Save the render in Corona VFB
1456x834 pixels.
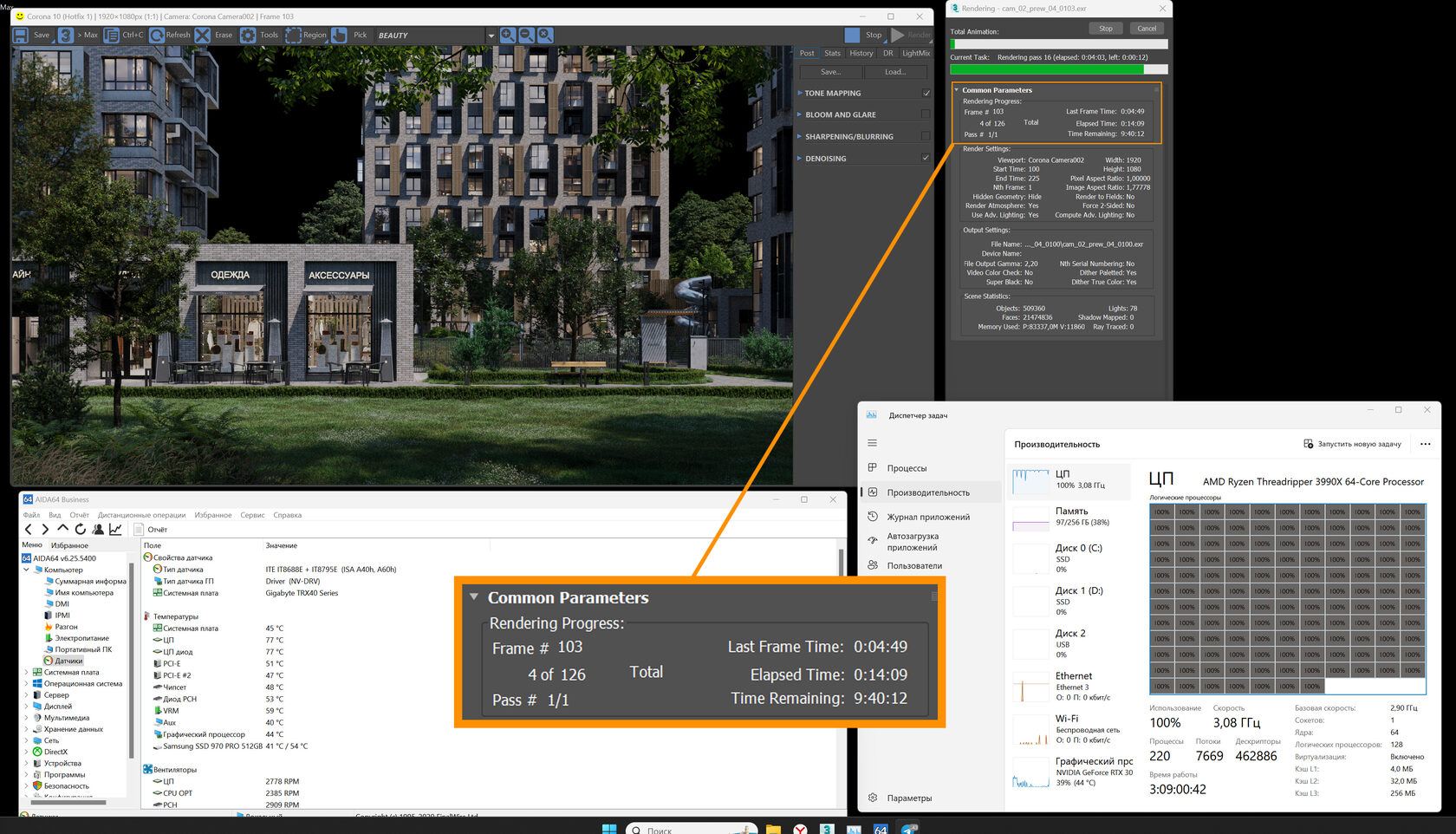(32, 36)
